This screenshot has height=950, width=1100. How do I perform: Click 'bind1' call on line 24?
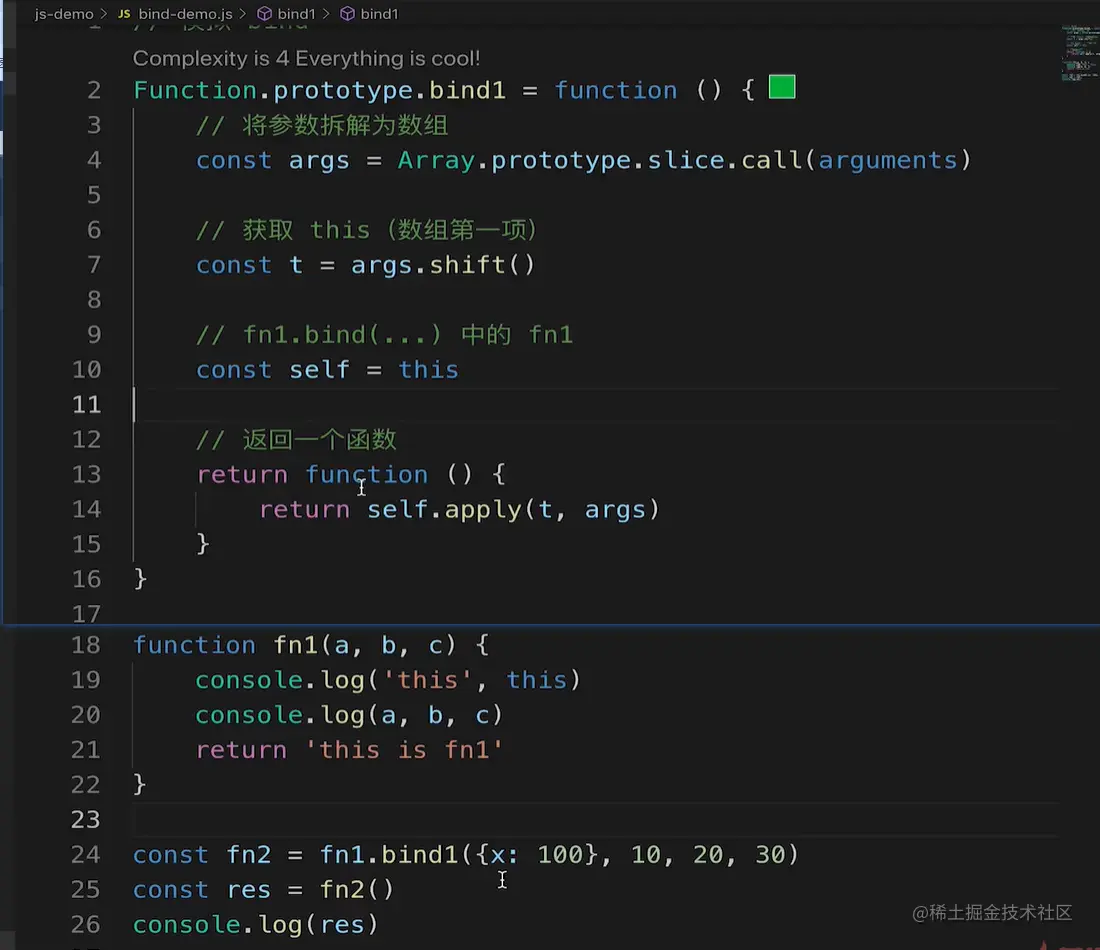point(420,855)
